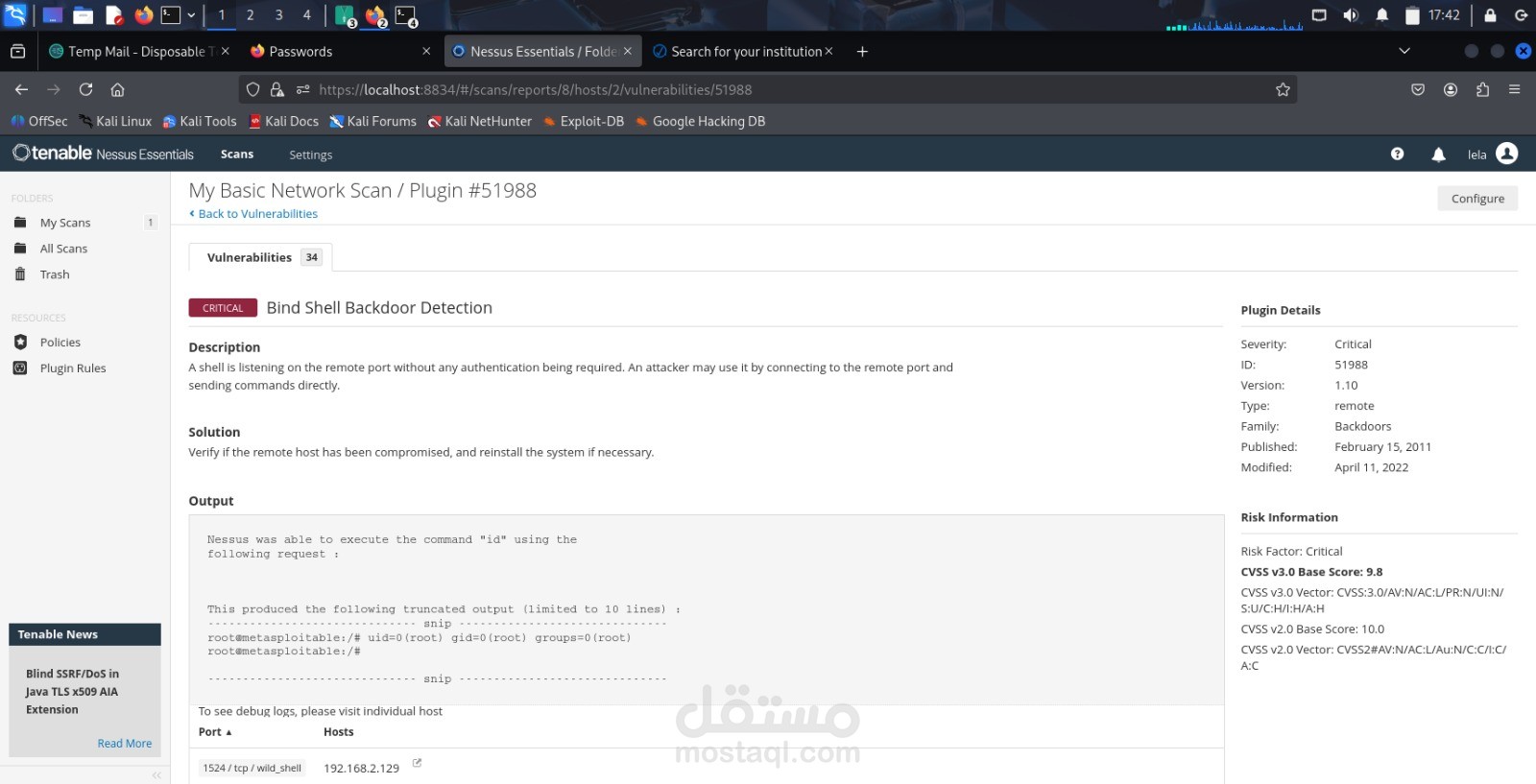
Task: Collapse the sidebar with the double chevron
Action: click(156, 775)
